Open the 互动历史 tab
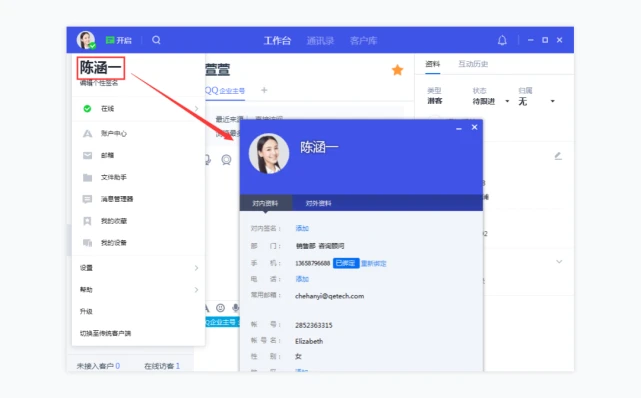641x398 pixels. click(473, 64)
